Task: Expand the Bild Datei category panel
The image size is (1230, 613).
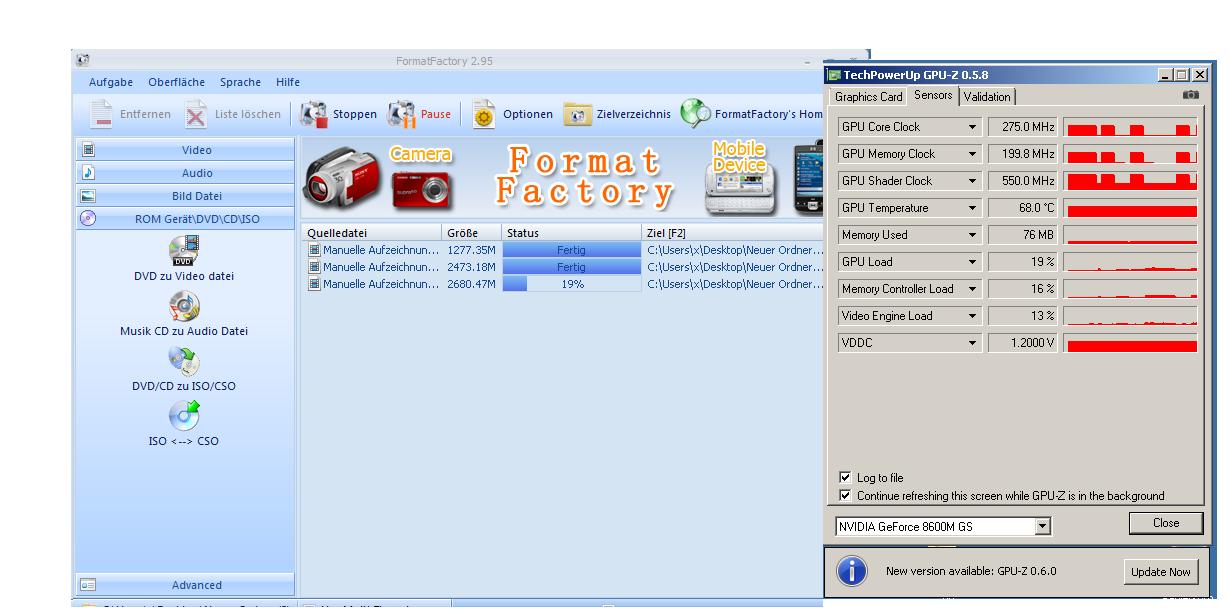Action: pyautogui.click(x=185, y=196)
